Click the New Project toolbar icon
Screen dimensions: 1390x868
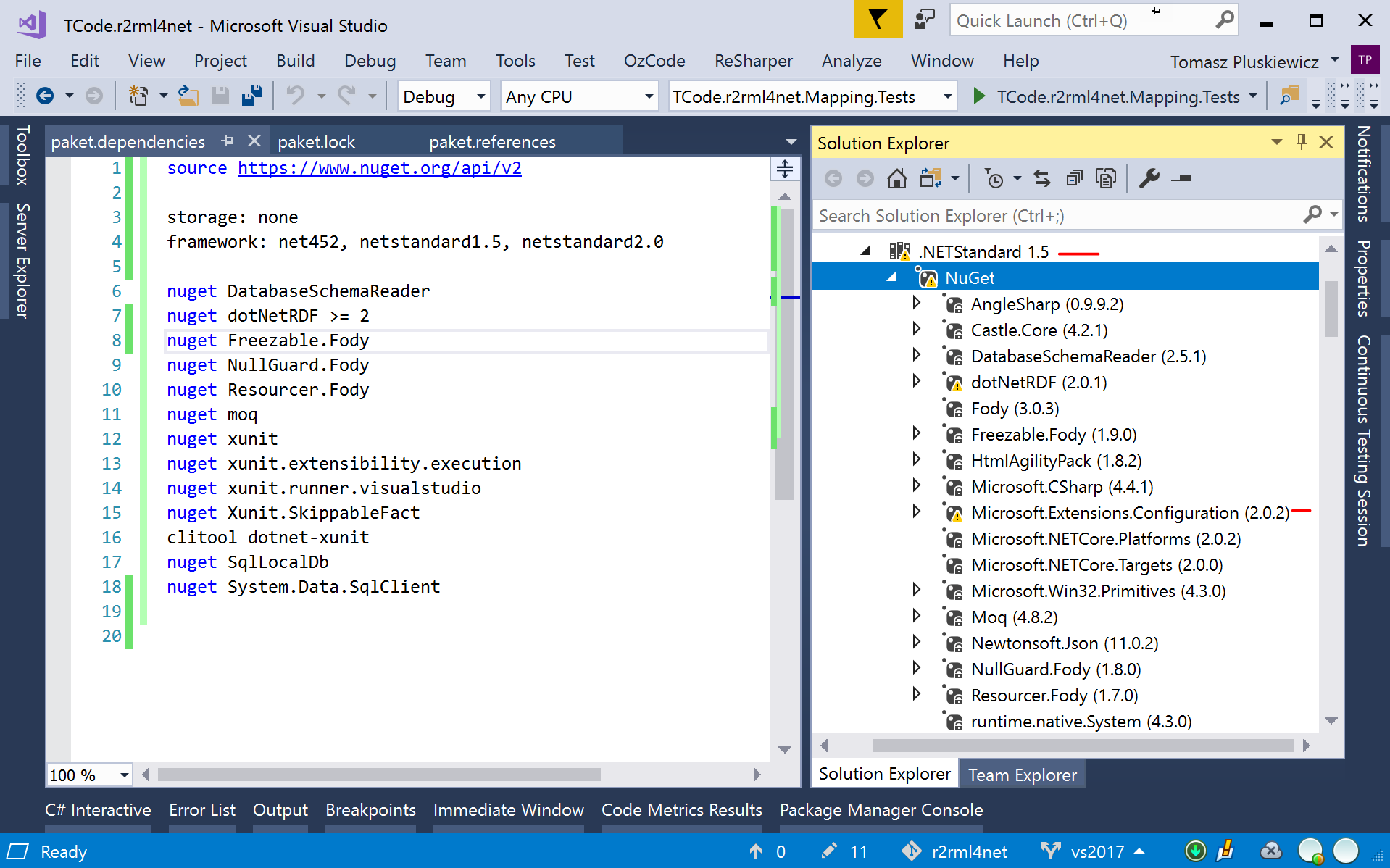click(138, 96)
